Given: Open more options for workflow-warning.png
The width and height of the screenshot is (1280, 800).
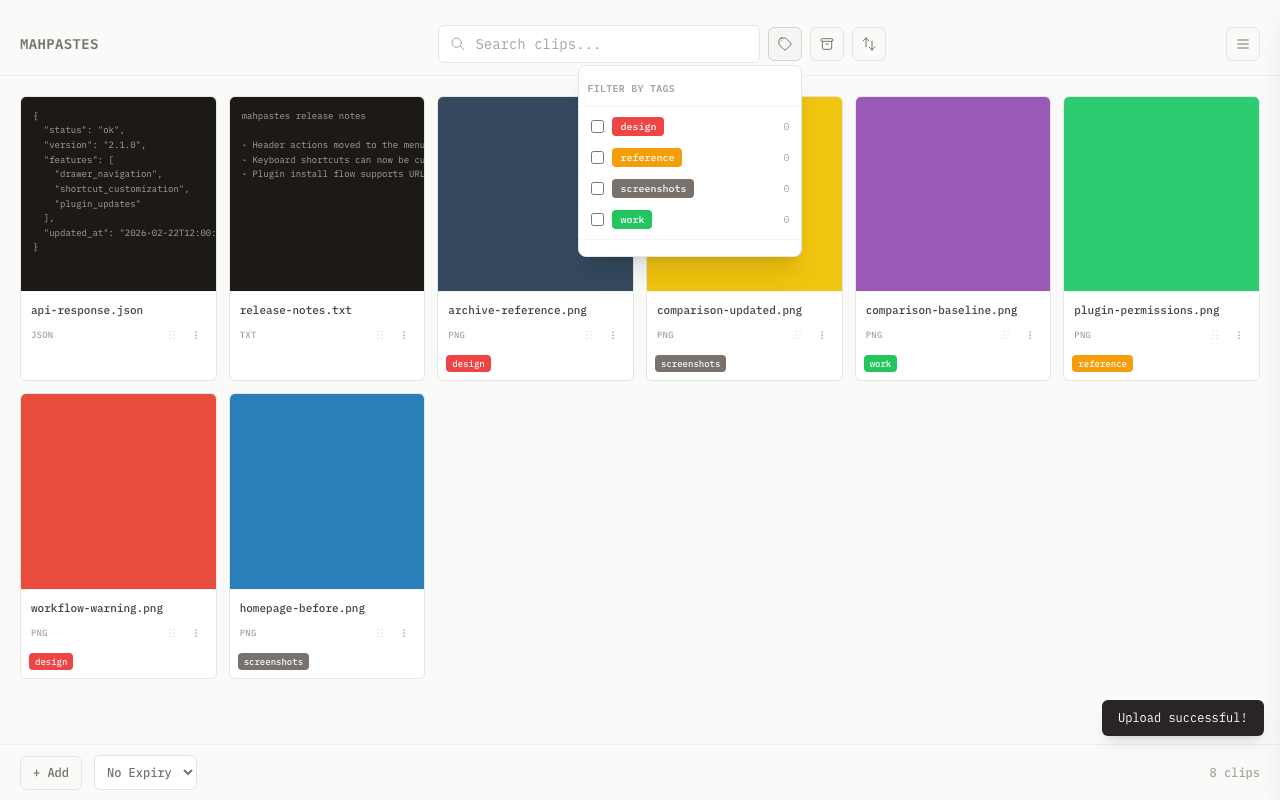Looking at the screenshot, I should point(196,633).
